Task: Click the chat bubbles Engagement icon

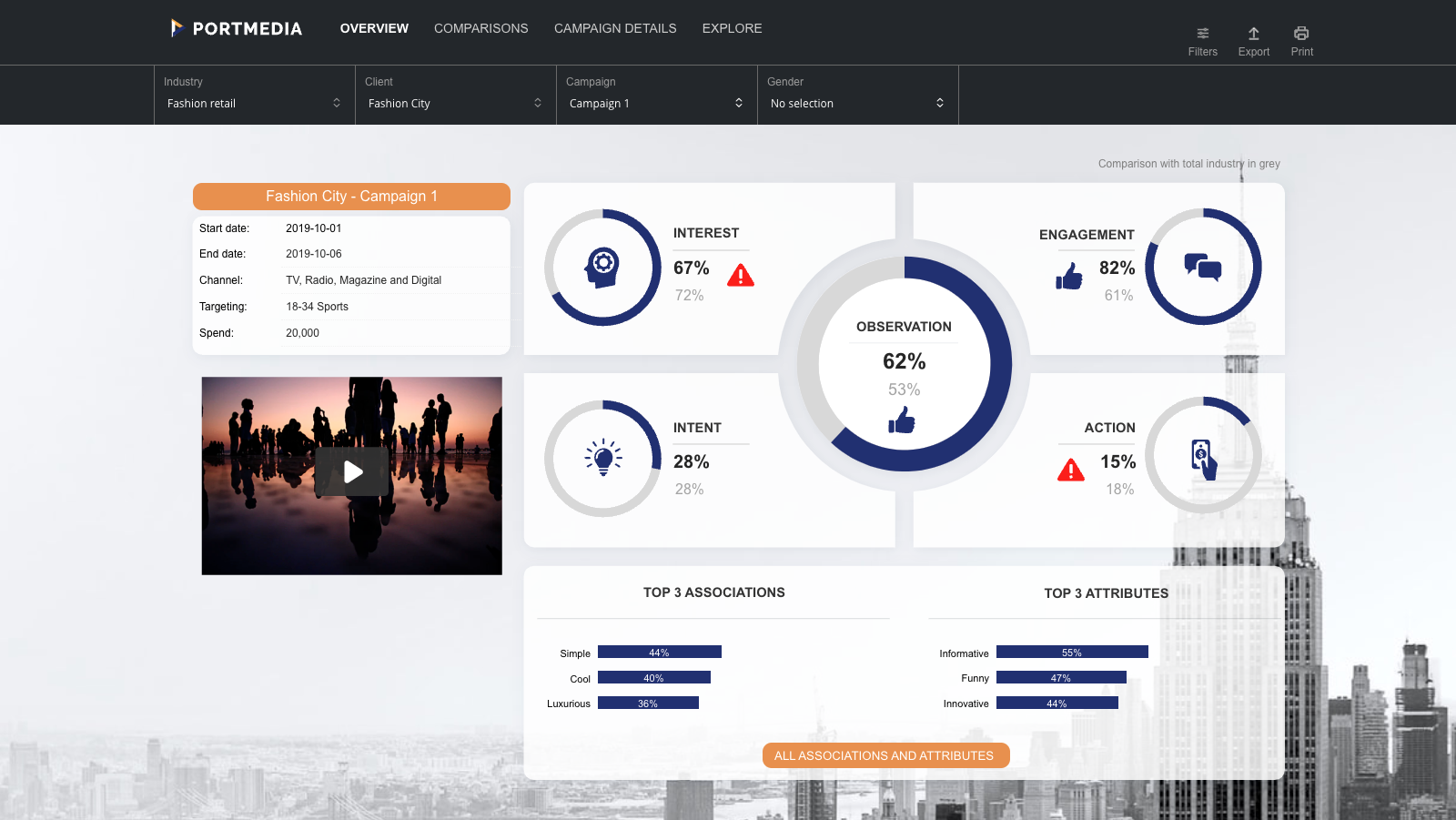Action: point(1203,268)
